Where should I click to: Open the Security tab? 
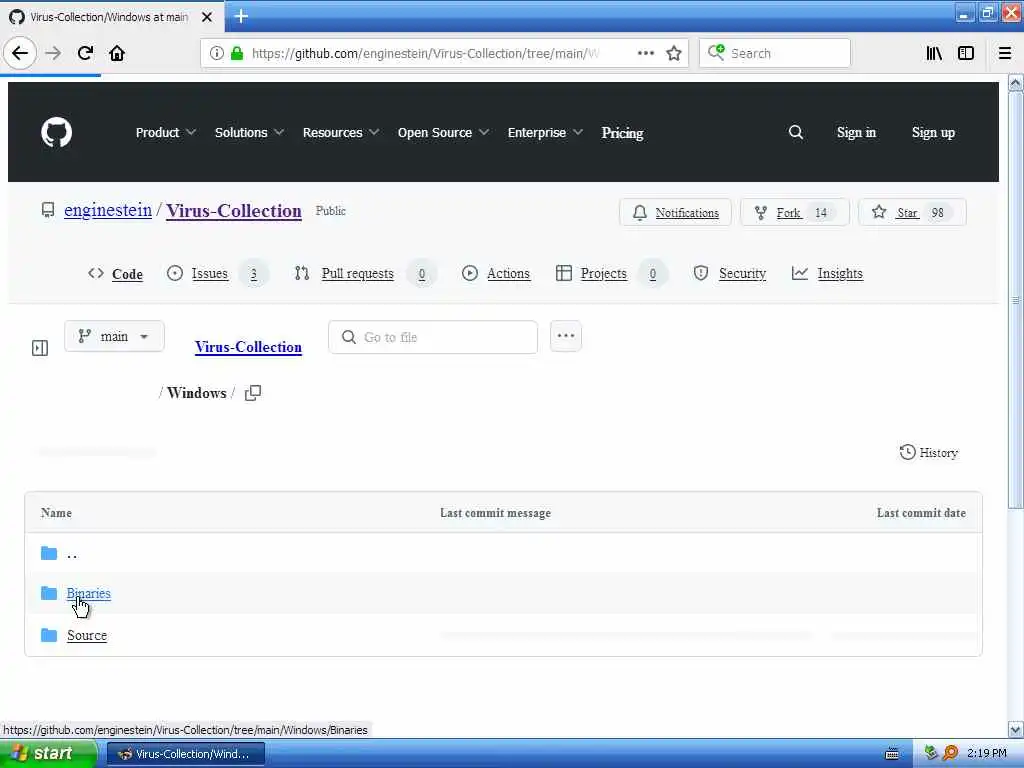(729, 274)
